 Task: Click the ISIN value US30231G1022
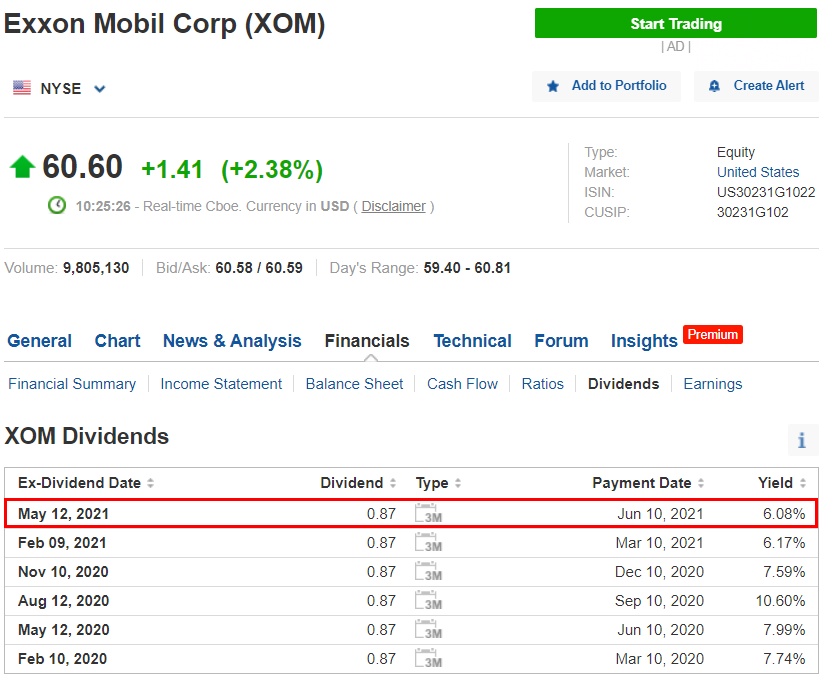(766, 192)
